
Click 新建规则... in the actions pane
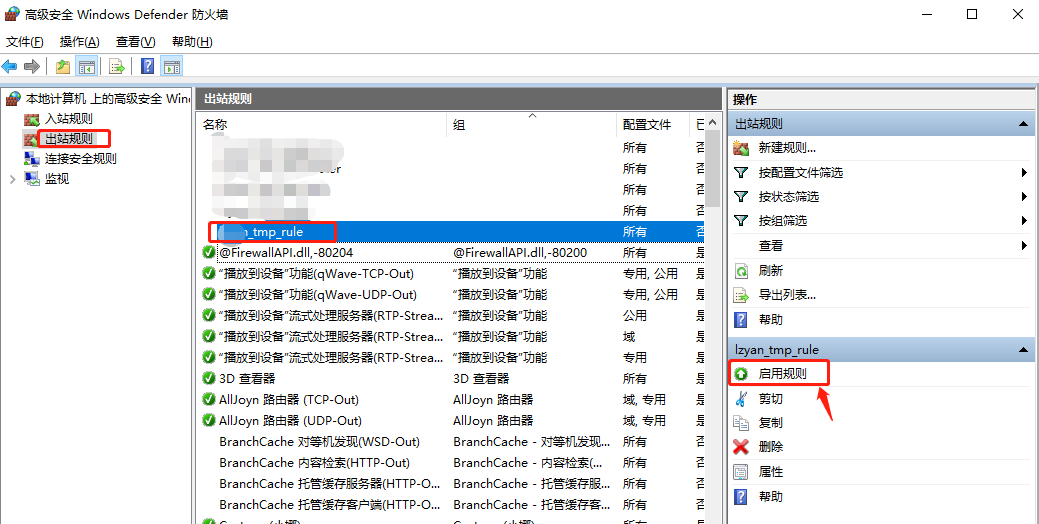(787, 148)
